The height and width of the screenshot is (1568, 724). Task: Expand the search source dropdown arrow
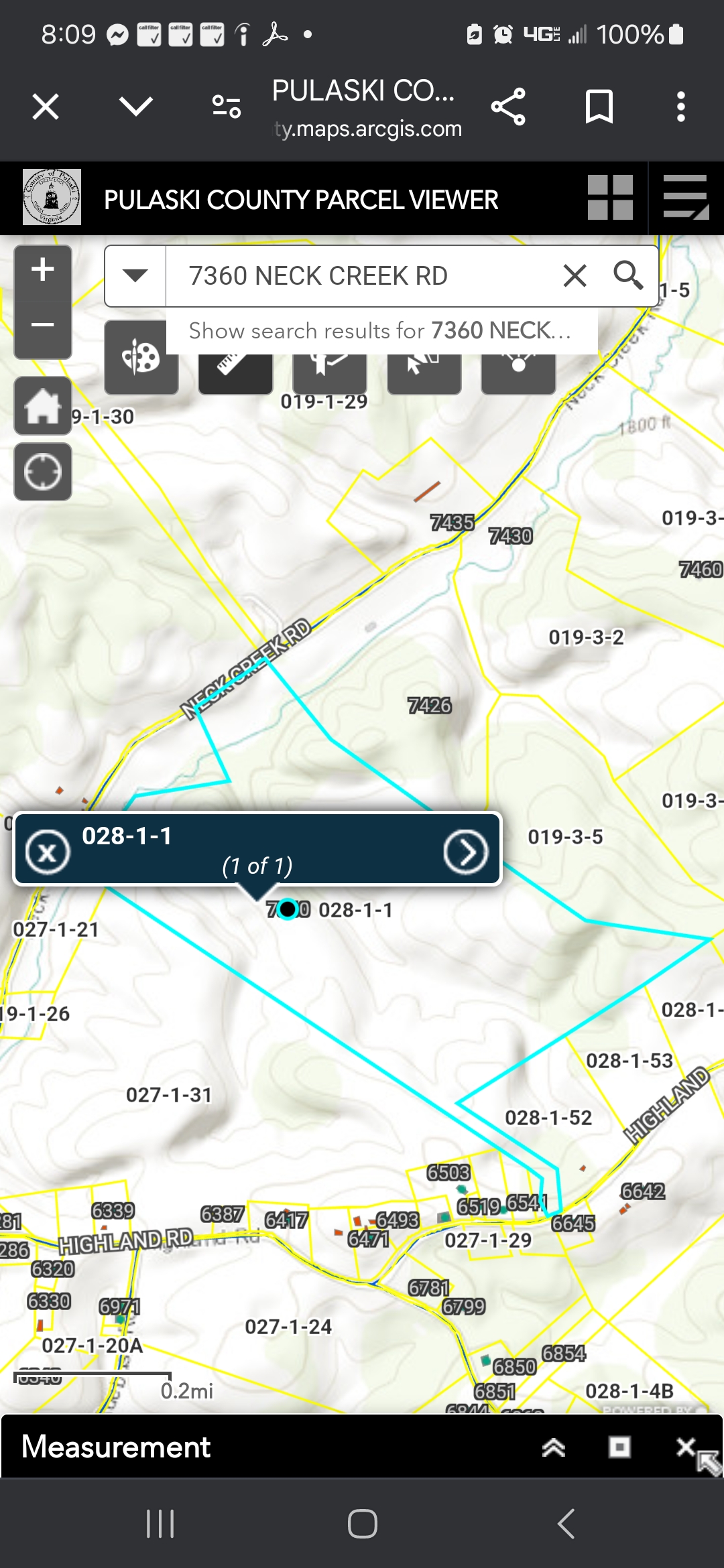click(135, 275)
